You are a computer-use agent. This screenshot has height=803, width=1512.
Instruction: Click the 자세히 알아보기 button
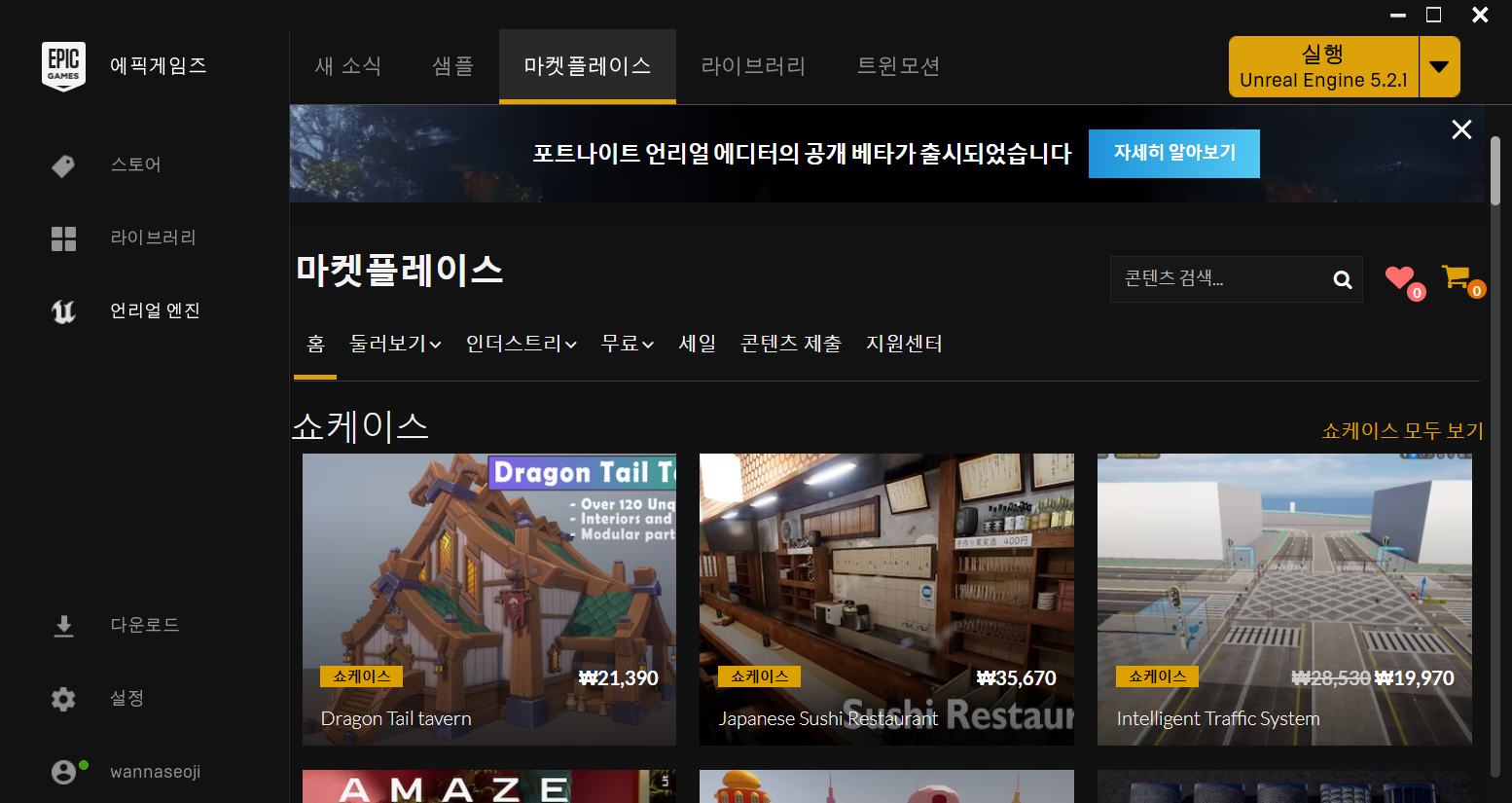(1174, 153)
